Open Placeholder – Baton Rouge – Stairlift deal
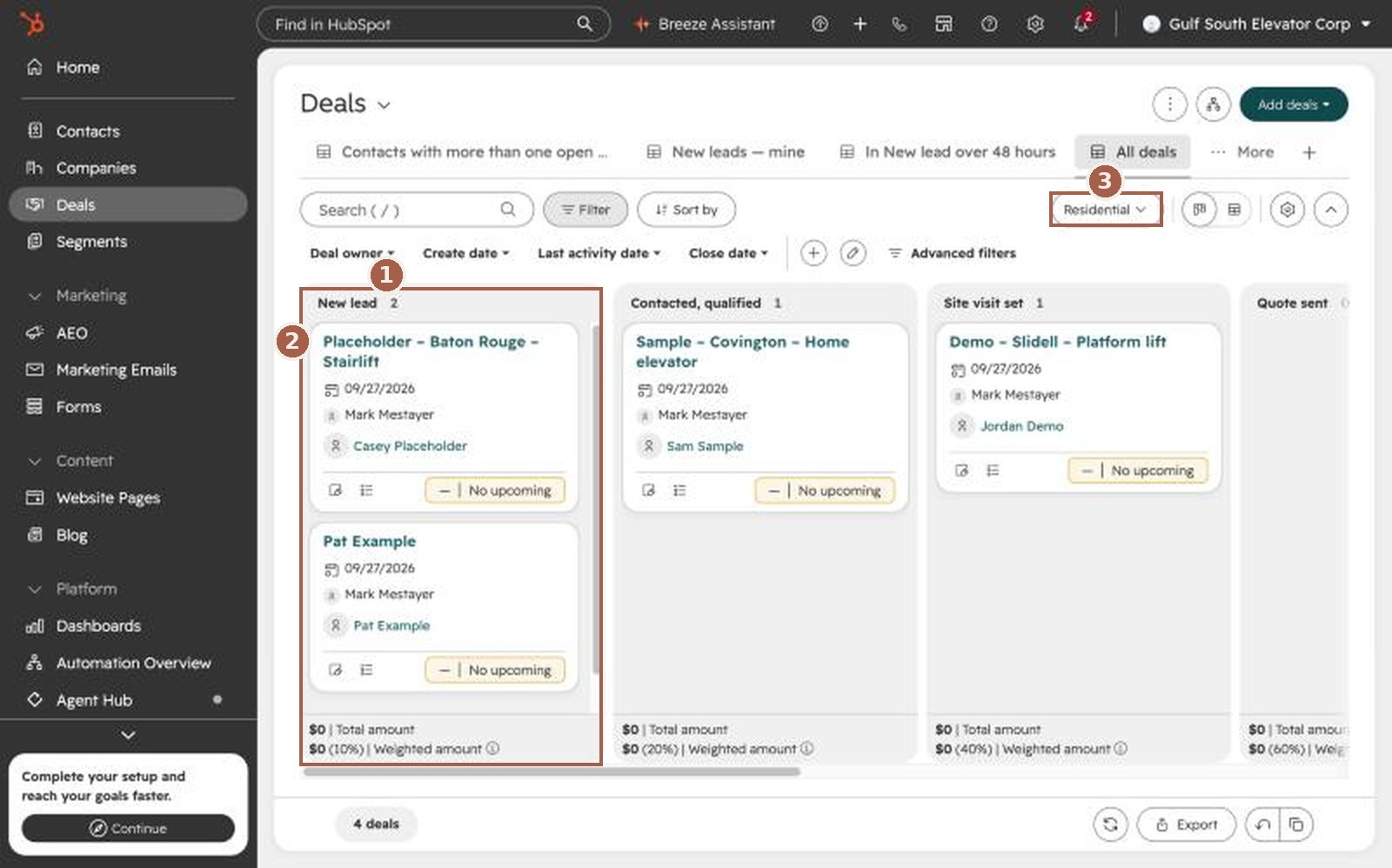This screenshot has height=868, width=1392. click(431, 351)
